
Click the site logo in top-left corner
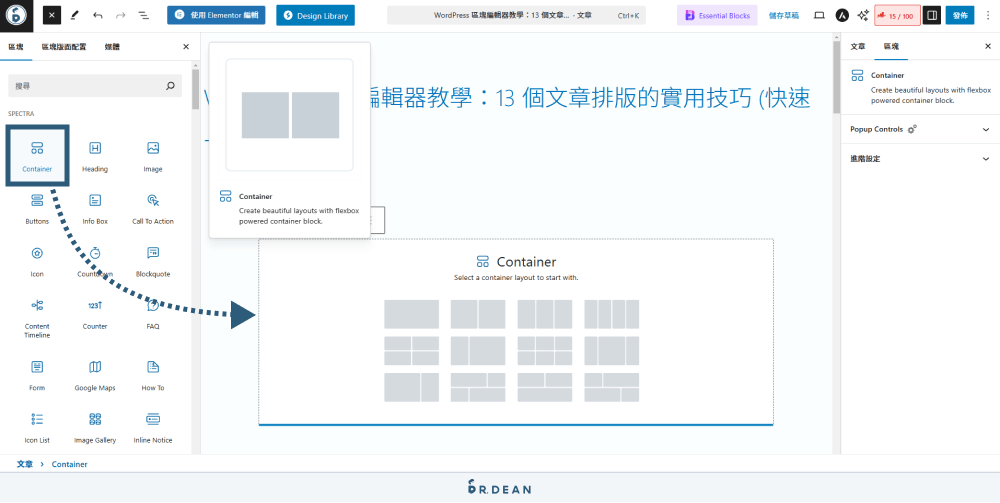pyautogui.click(x=17, y=16)
